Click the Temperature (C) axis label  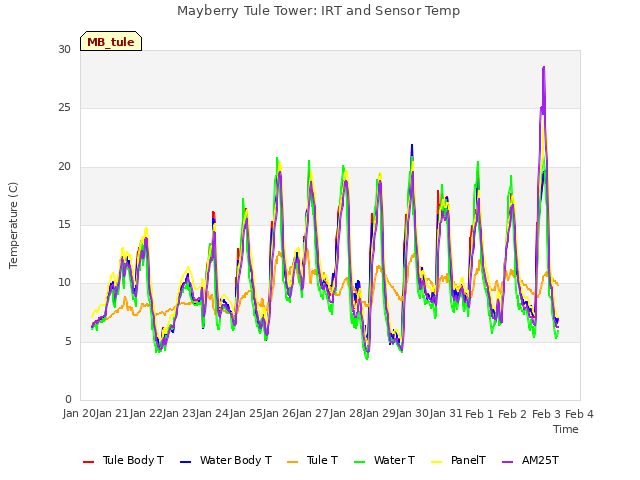pos(13,225)
